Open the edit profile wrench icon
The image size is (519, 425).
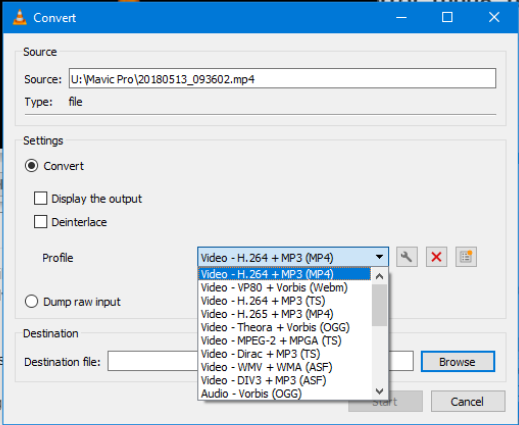point(407,257)
